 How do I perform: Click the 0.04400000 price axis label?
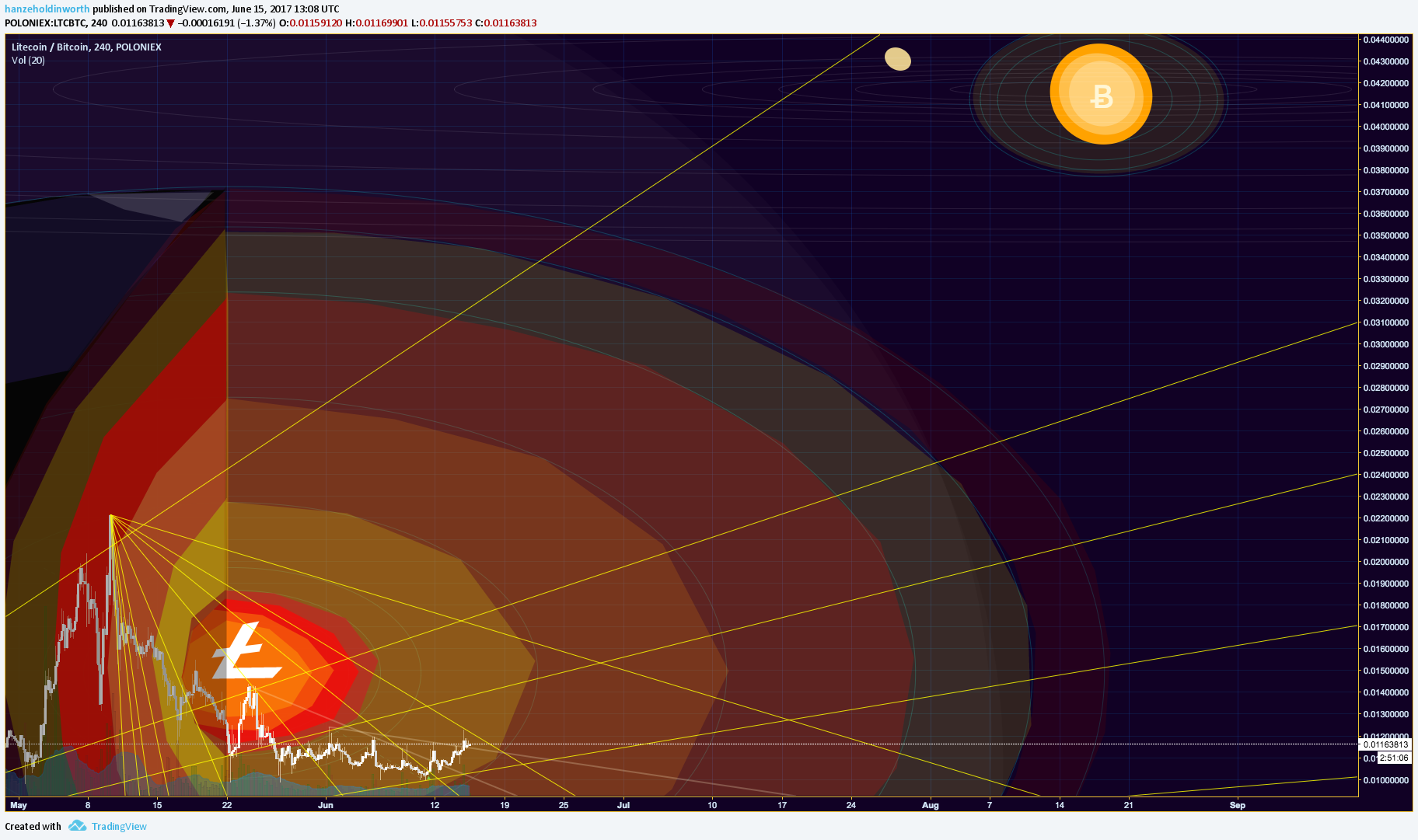coord(1385,40)
